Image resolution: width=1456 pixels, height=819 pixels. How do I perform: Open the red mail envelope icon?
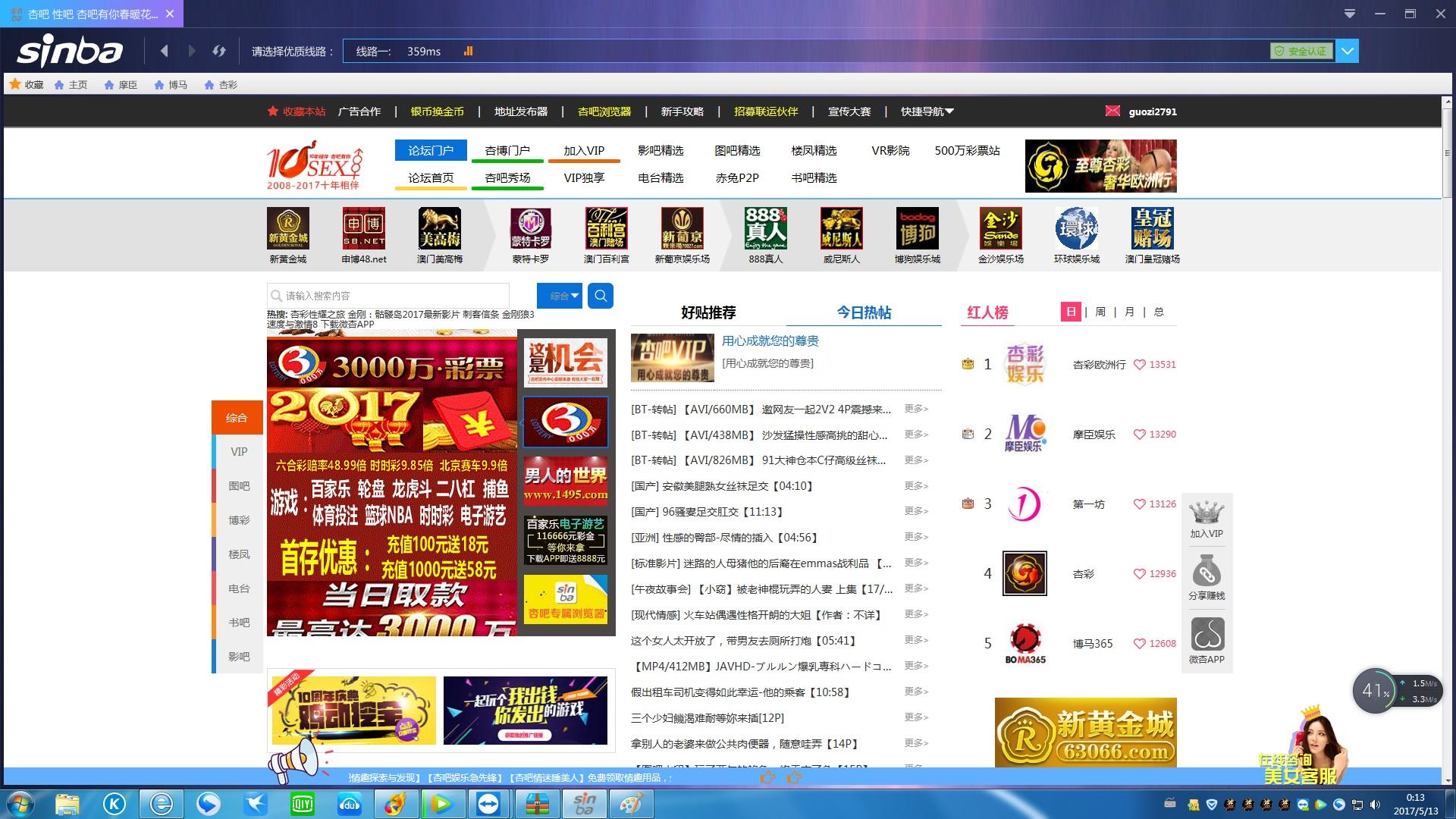[x=1112, y=111]
